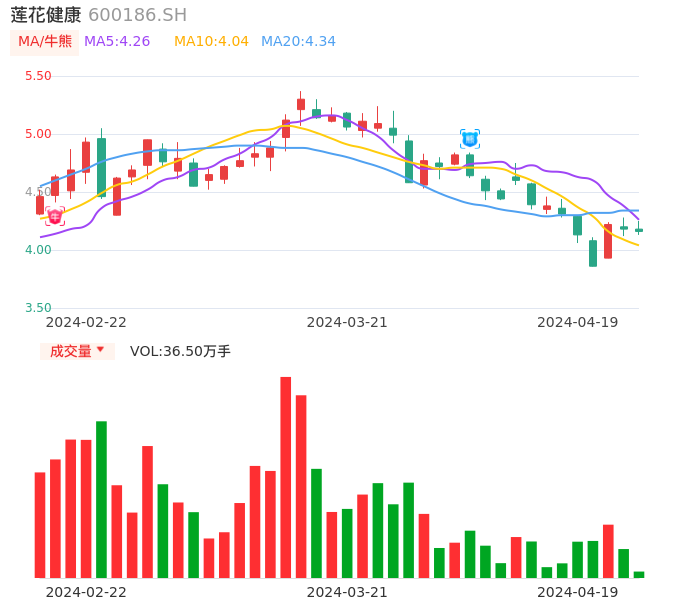Click the MA5:4.26 legend label
The width and height of the screenshot is (686, 606).
(117, 42)
